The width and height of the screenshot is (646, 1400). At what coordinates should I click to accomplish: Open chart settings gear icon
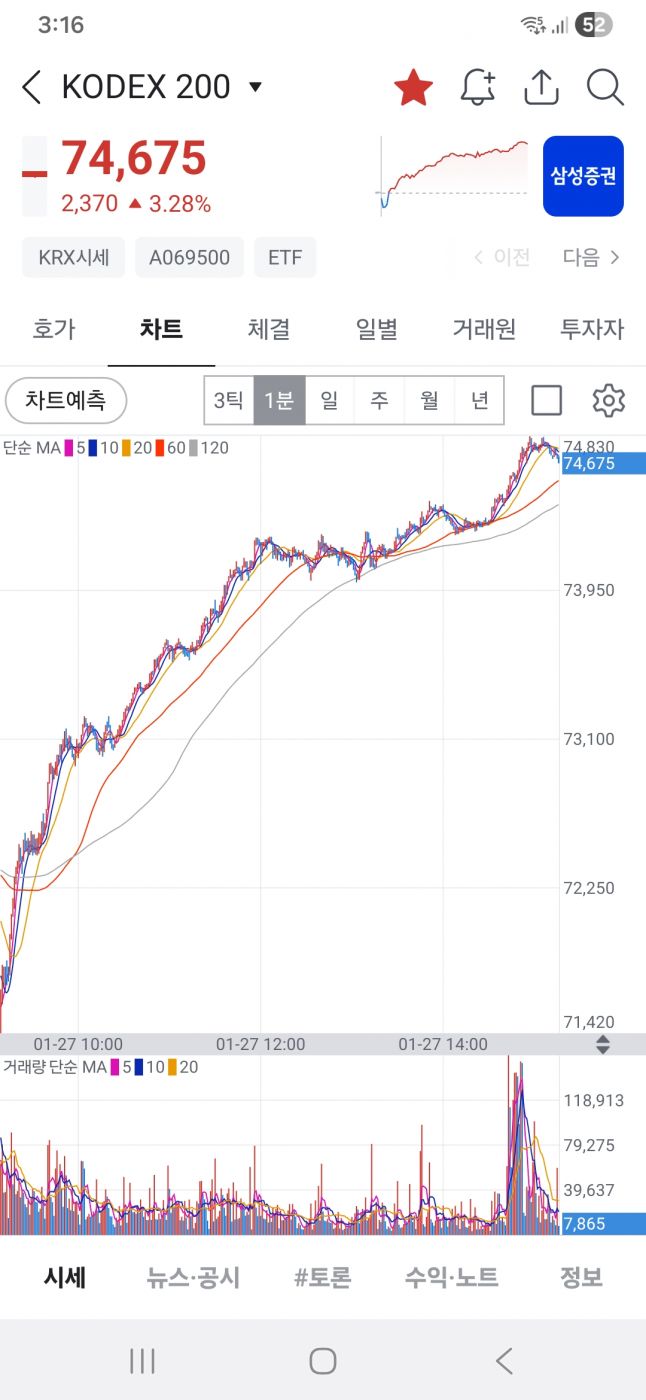pyautogui.click(x=608, y=401)
